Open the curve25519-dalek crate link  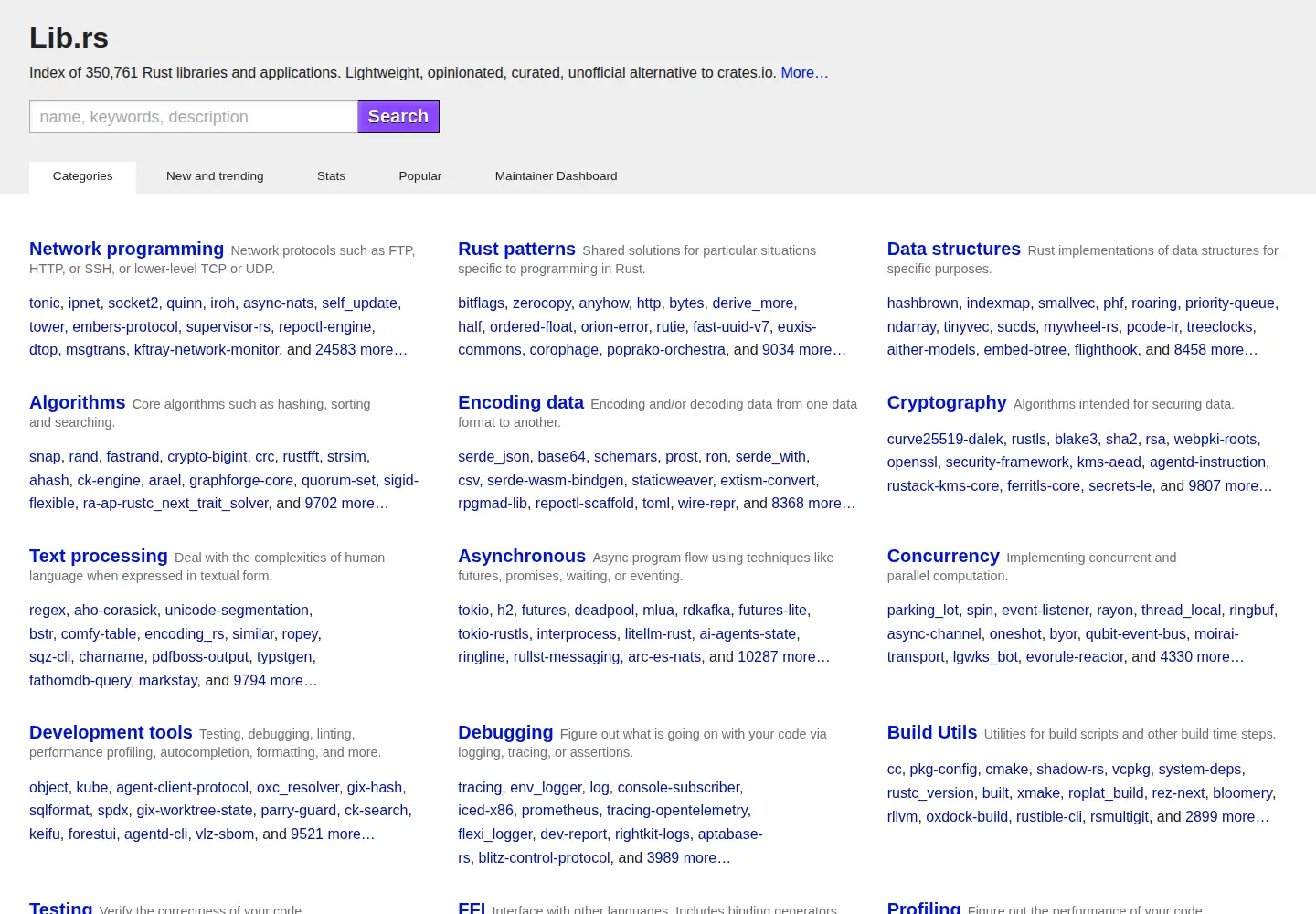[945, 439]
